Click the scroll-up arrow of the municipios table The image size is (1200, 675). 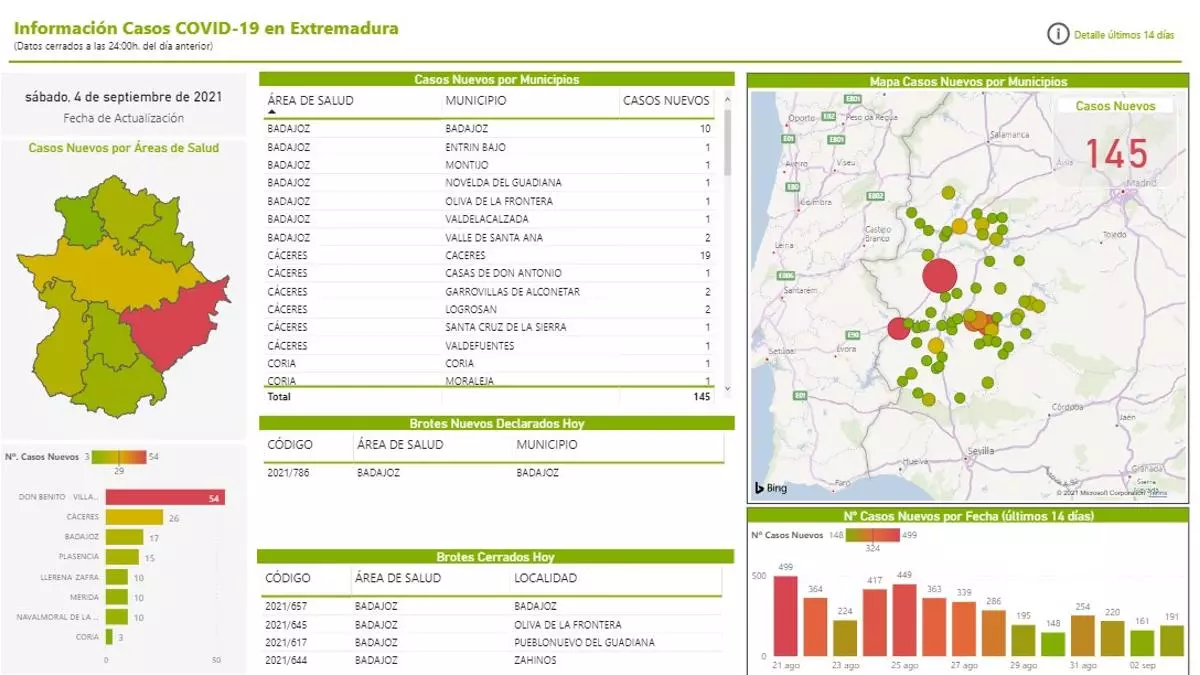pyautogui.click(x=727, y=99)
